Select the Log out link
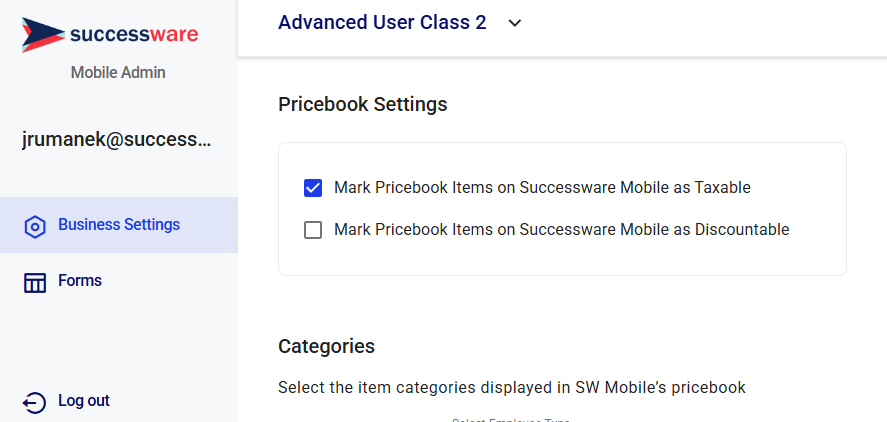This screenshot has width=887, height=422. click(84, 401)
